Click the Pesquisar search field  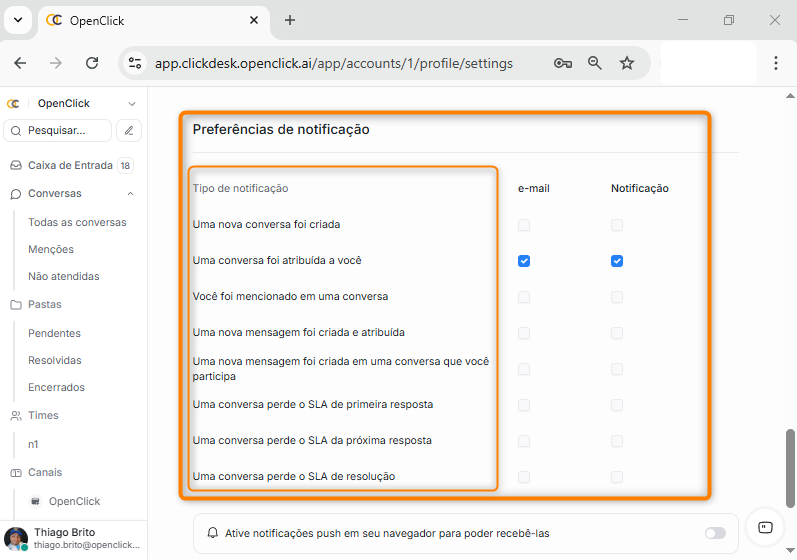tap(58, 130)
